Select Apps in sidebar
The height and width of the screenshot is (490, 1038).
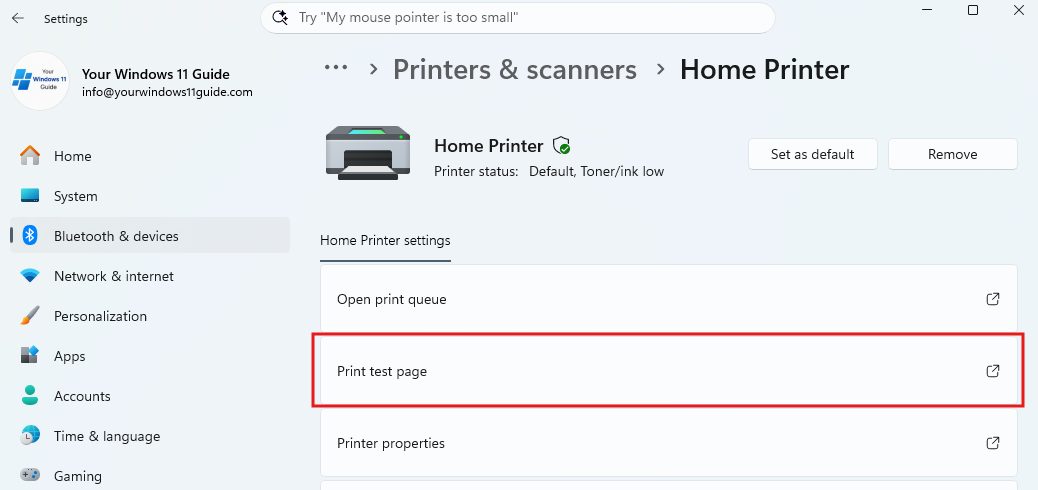tap(150, 356)
